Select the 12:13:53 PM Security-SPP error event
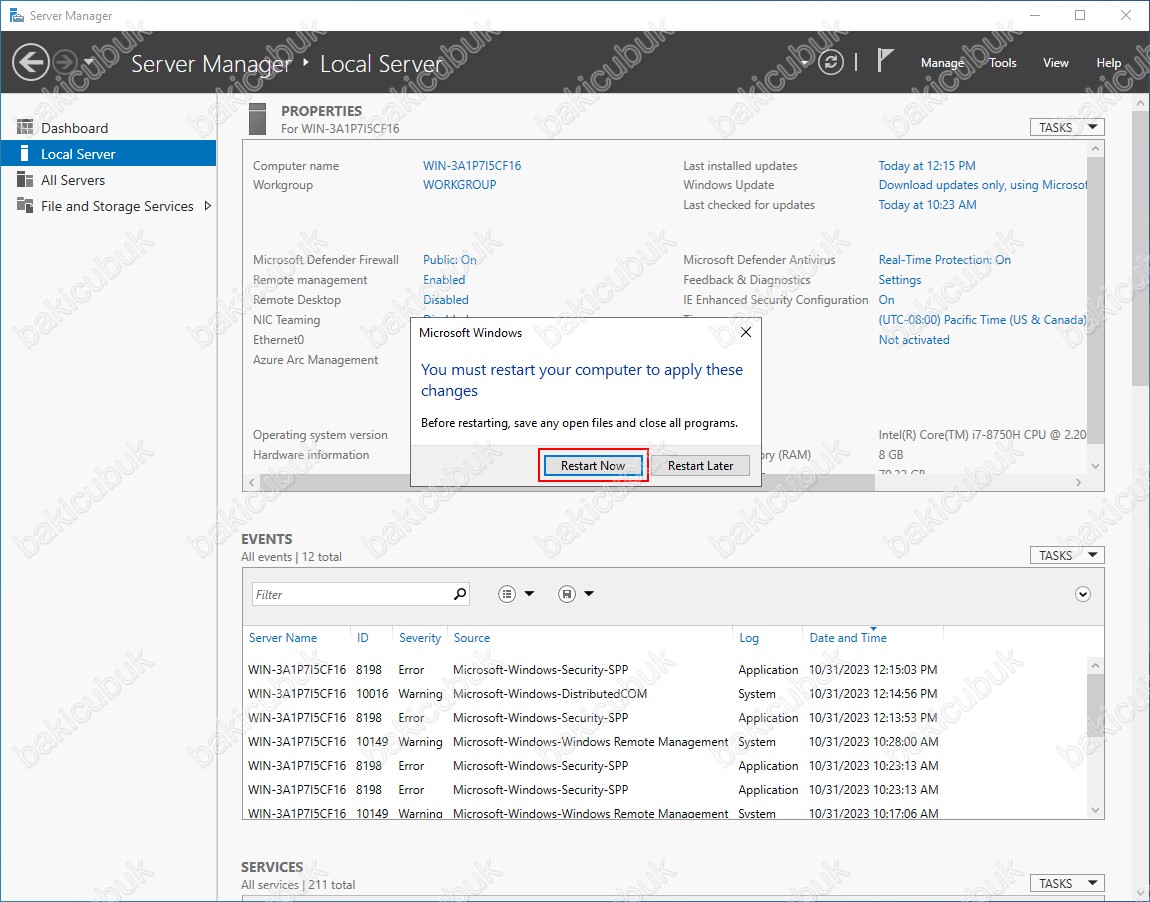The width and height of the screenshot is (1150, 902). click(666, 718)
